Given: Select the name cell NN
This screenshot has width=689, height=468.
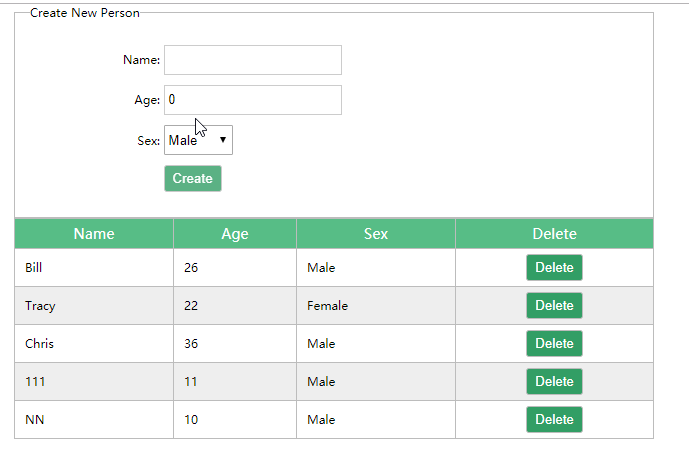Looking at the screenshot, I should click(94, 420).
